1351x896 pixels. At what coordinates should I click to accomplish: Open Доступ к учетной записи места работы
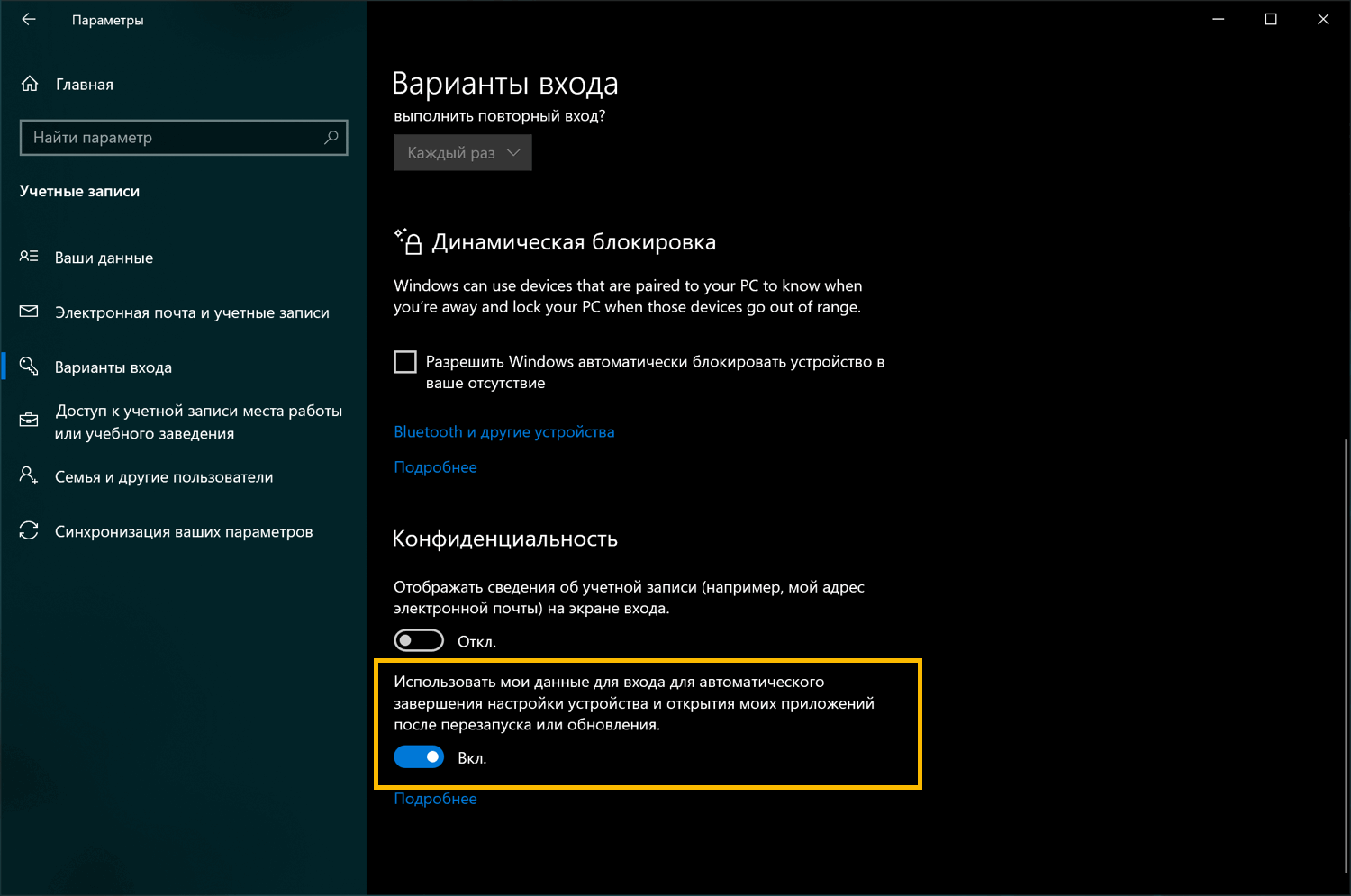point(198,421)
